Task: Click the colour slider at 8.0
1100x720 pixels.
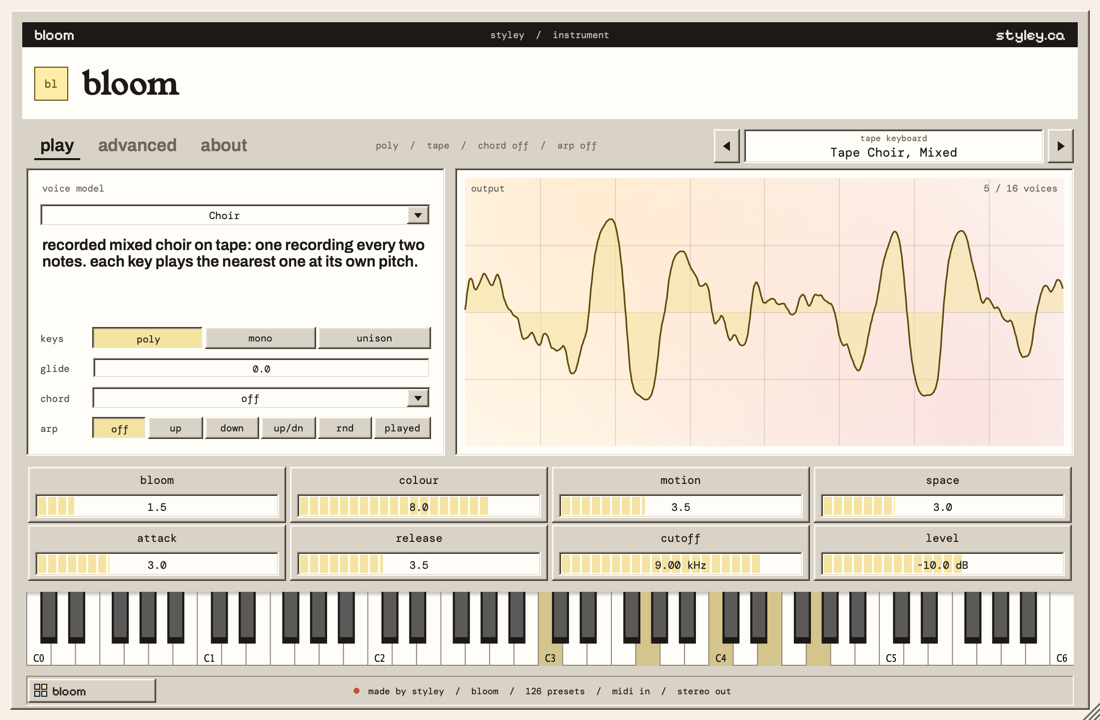Action: [419, 507]
